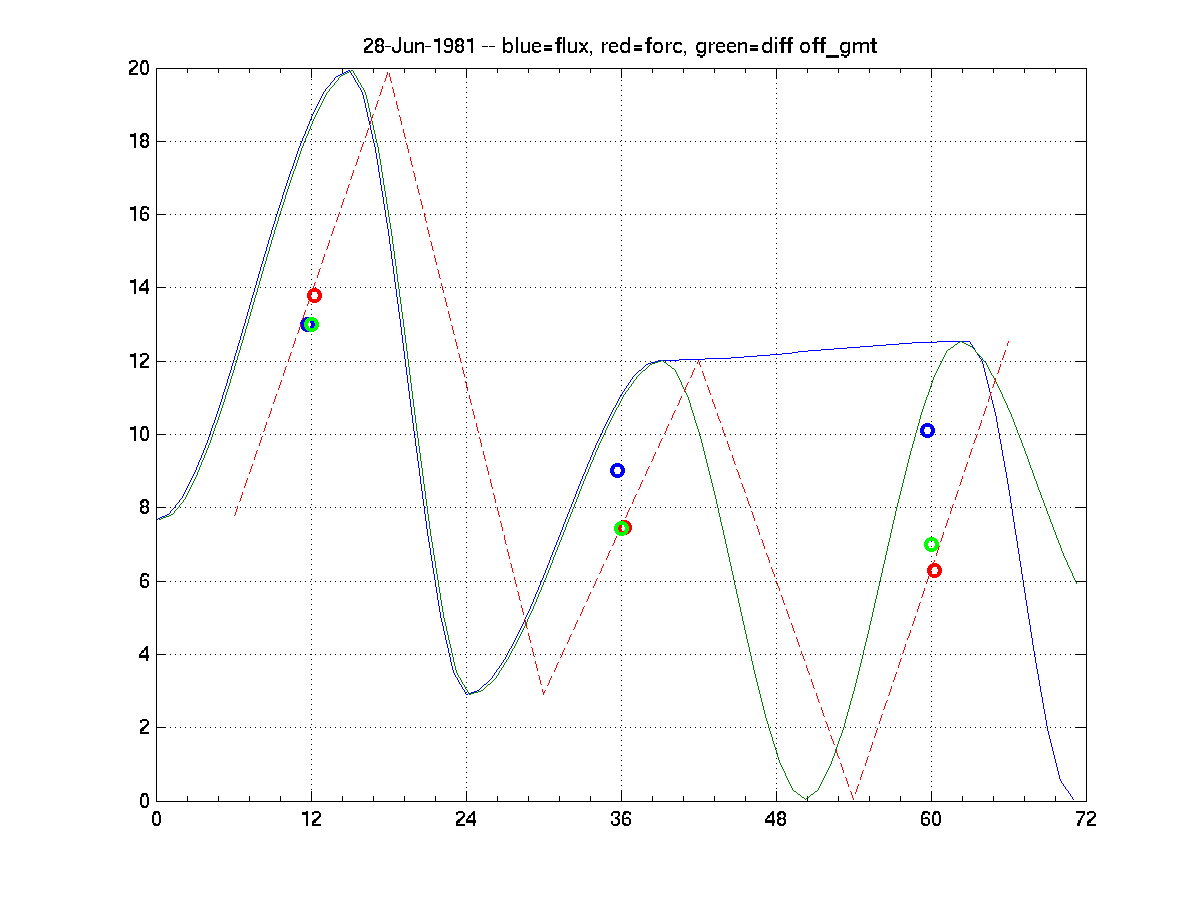
Task: Click the overlapping green-red marker near x=36
Action: [622, 527]
